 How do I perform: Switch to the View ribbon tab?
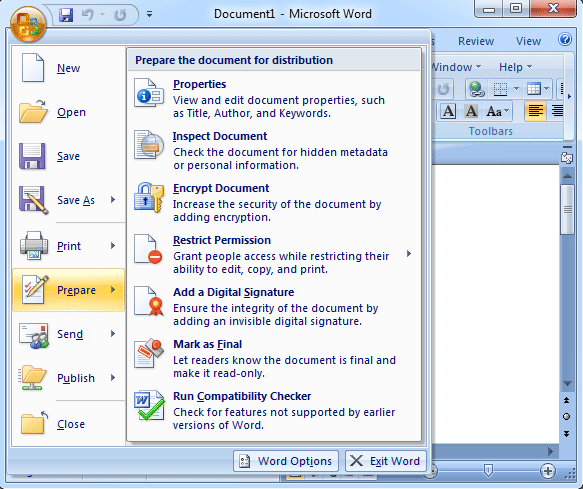pos(528,41)
